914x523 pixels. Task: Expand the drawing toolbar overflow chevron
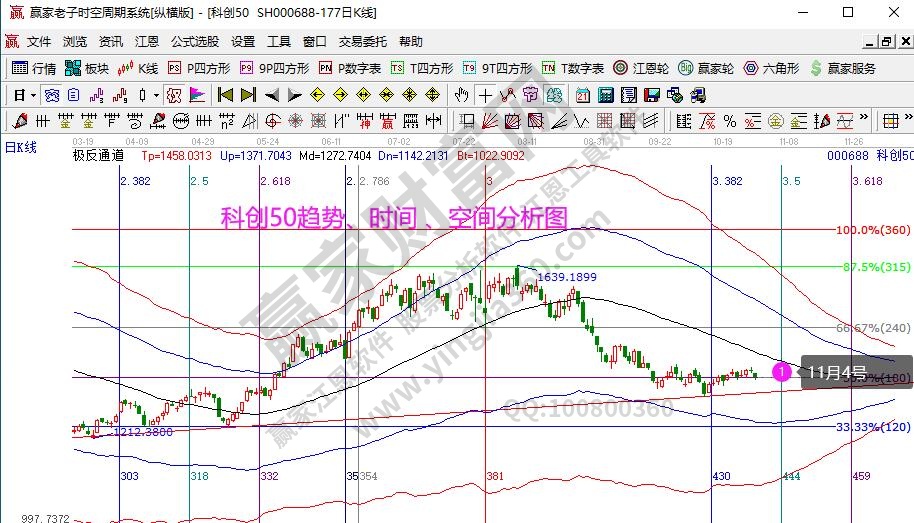click(861, 121)
